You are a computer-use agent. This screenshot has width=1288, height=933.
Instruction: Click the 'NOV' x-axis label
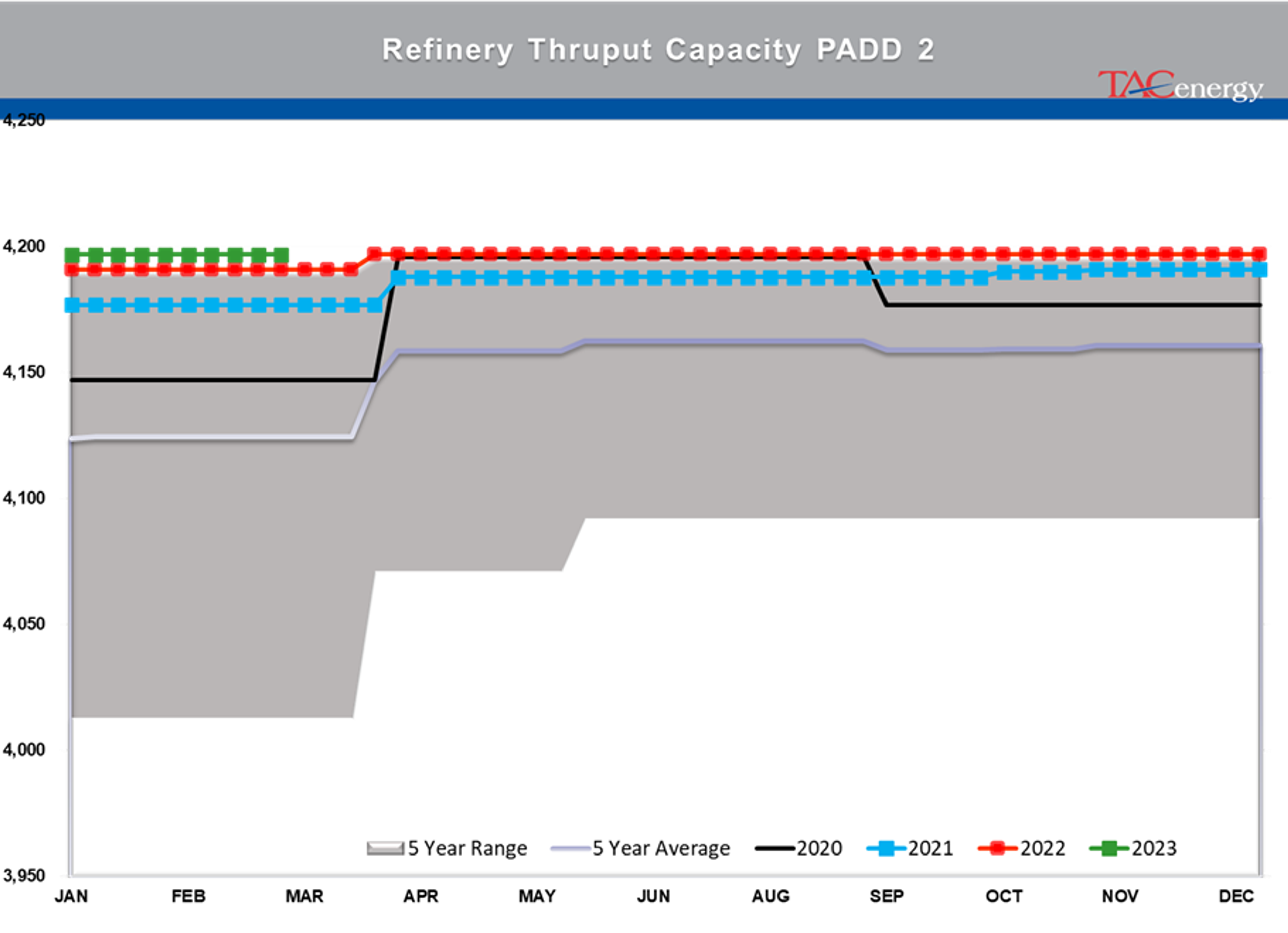click(1120, 897)
